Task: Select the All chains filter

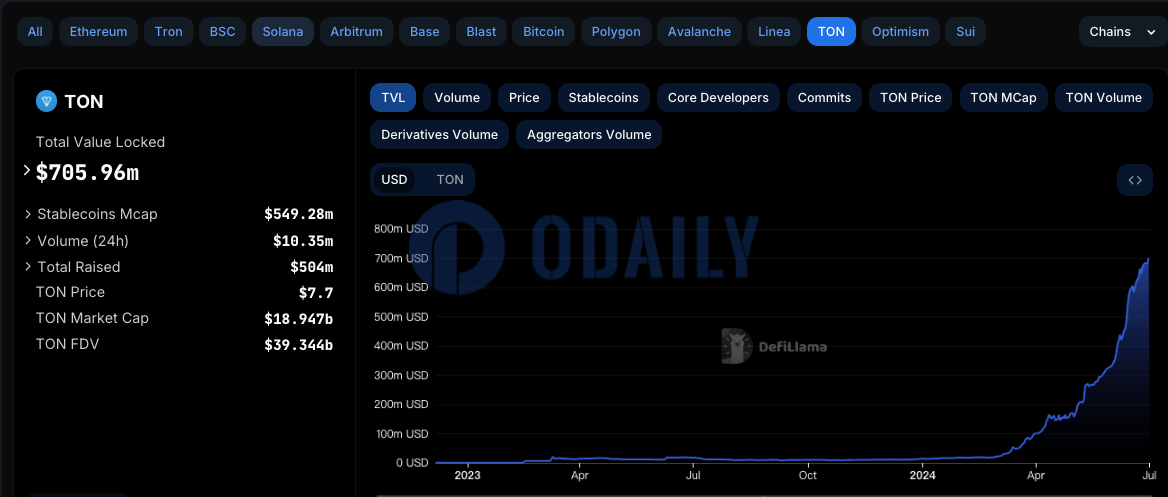Action: (35, 31)
